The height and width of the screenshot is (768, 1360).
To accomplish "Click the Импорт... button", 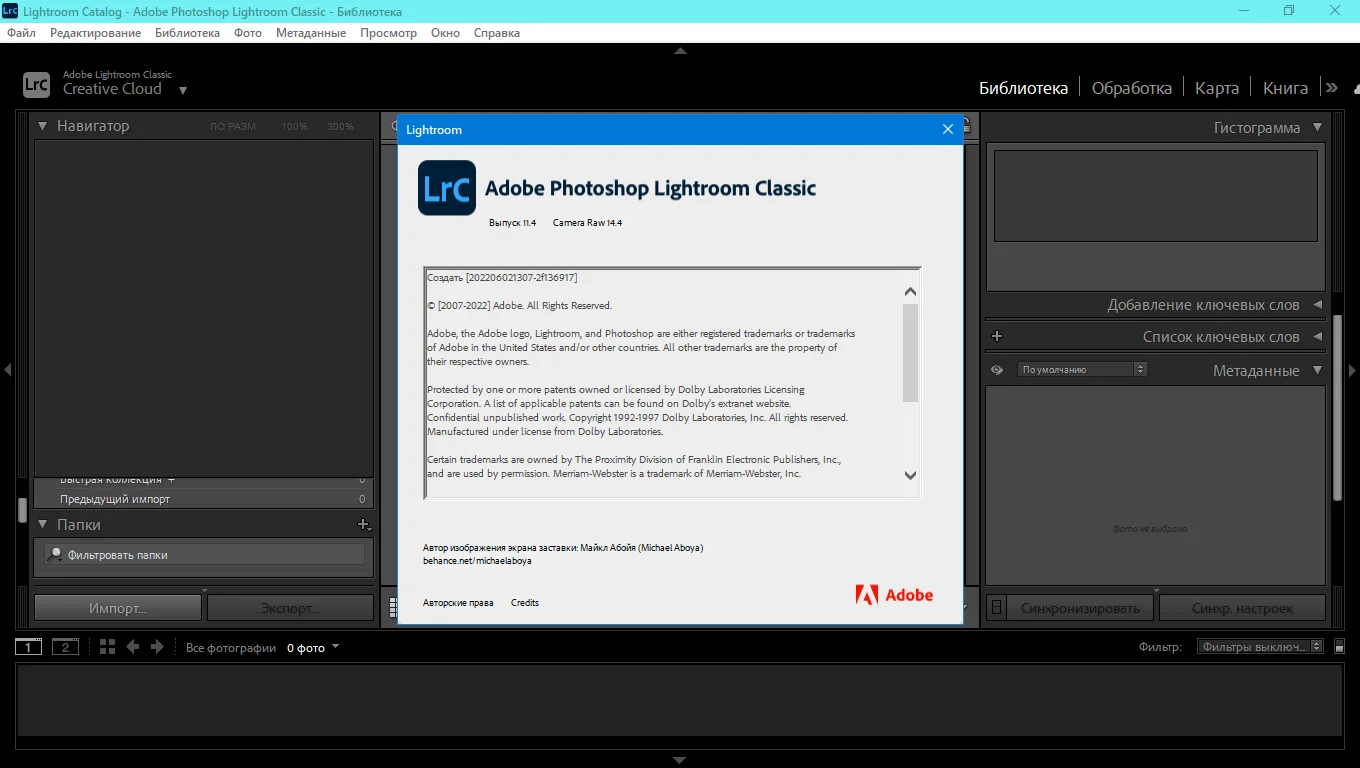I will coord(118,608).
